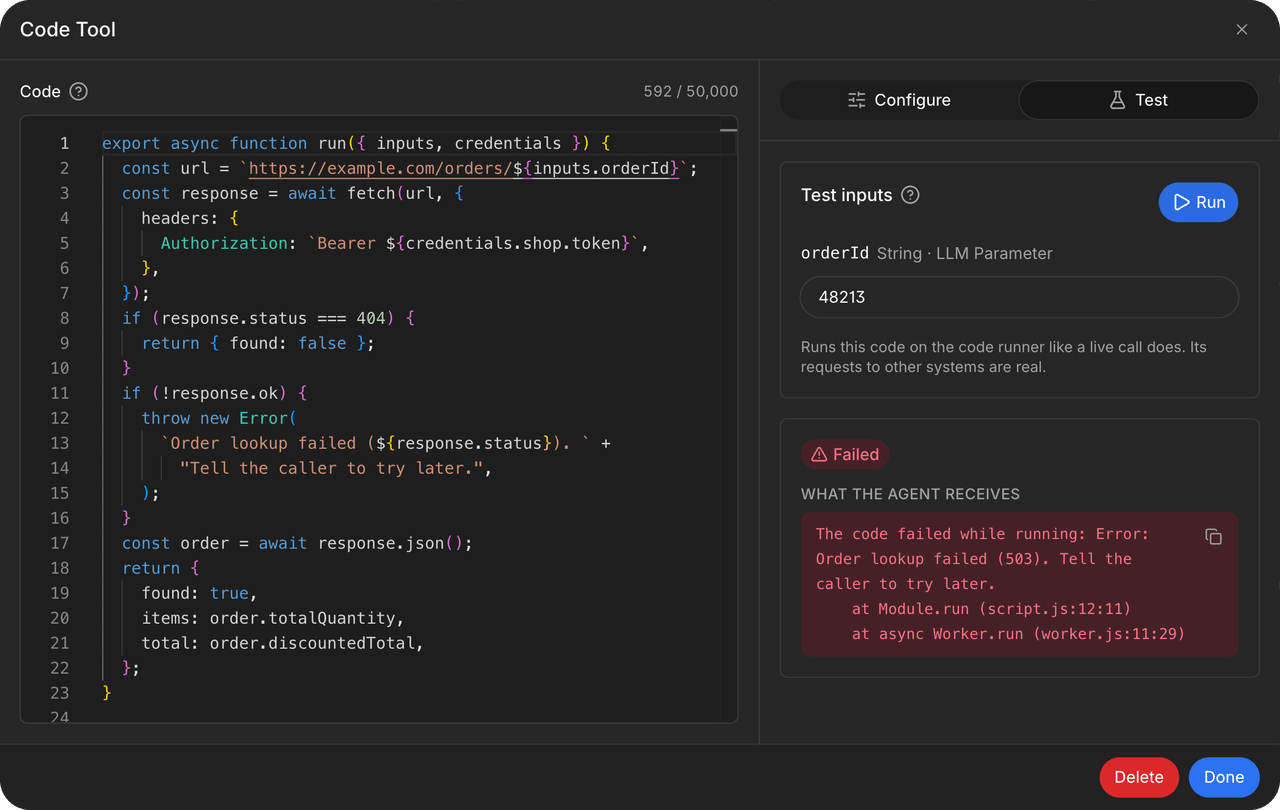1280x810 pixels.
Task: Click Done to finish editing
Action: pyautogui.click(x=1224, y=777)
